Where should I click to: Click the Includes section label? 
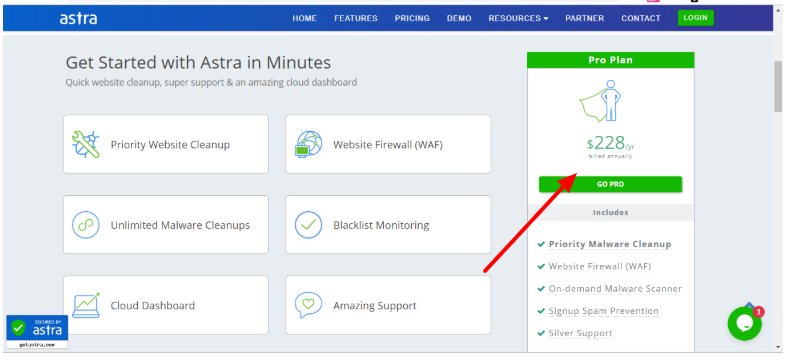[x=610, y=212]
